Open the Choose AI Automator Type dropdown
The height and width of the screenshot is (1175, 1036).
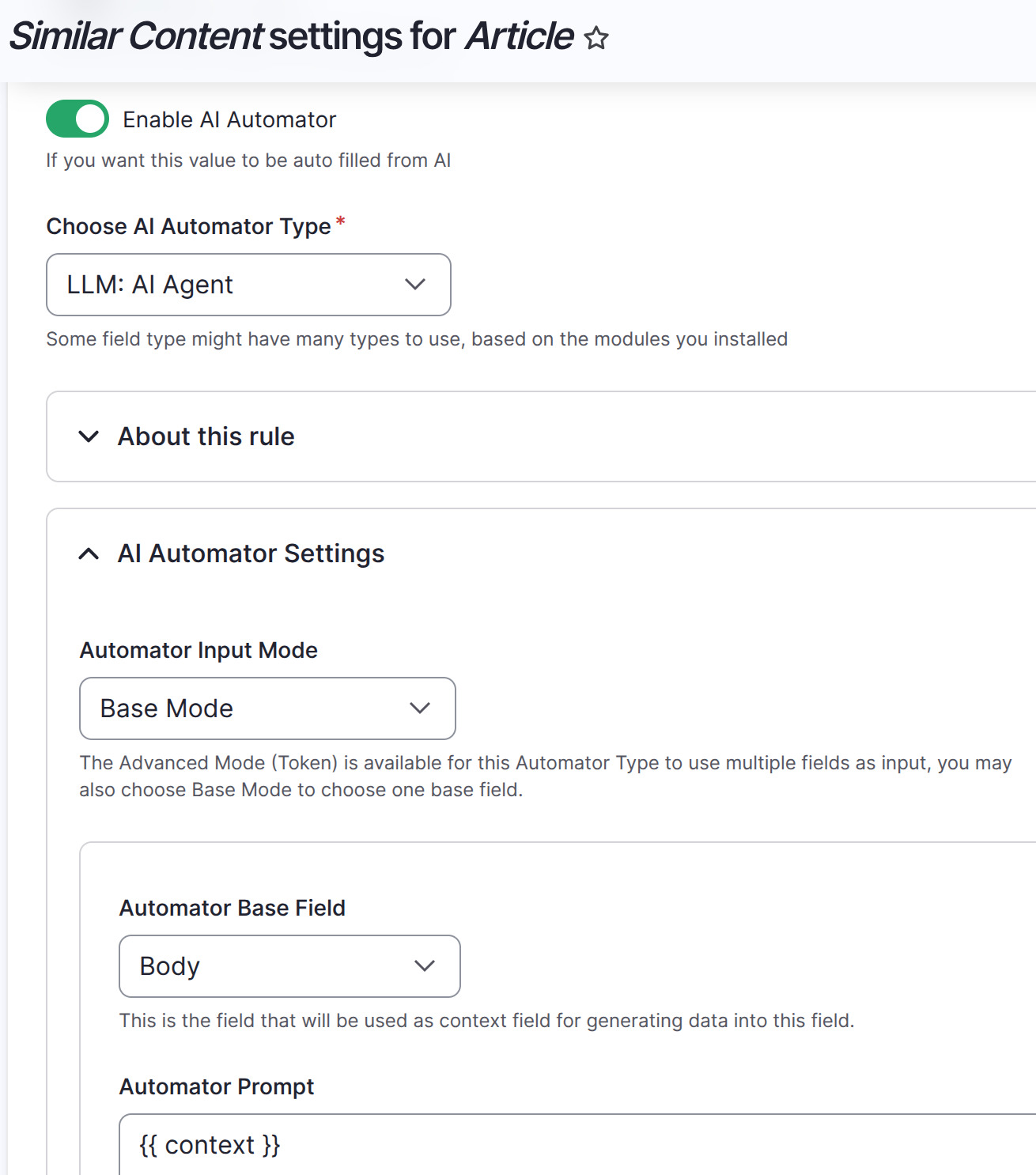click(x=248, y=285)
